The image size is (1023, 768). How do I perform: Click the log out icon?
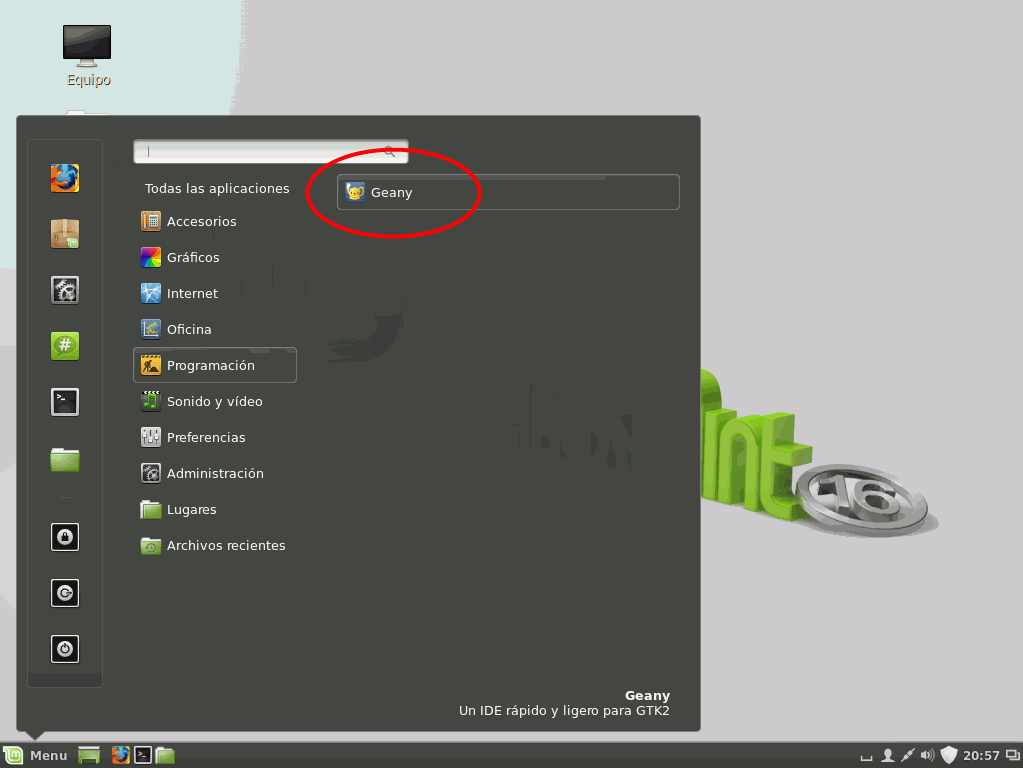pyautogui.click(x=65, y=593)
